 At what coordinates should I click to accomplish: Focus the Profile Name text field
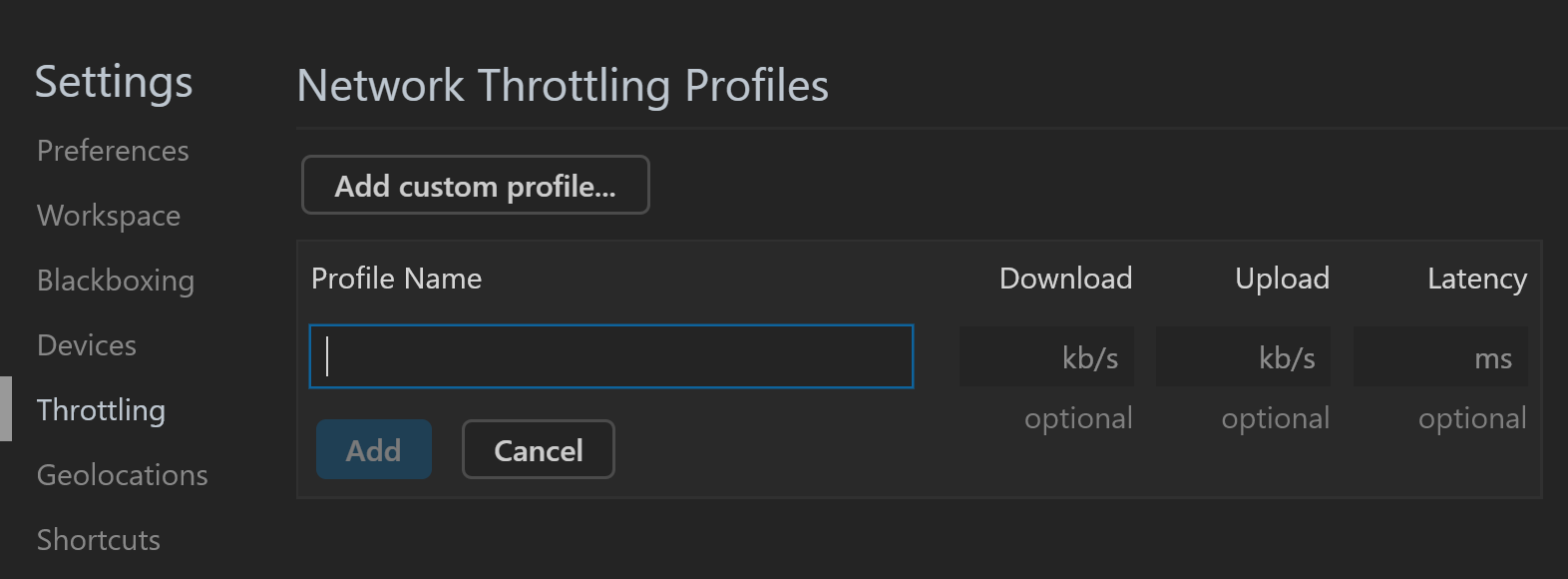(x=611, y=356)
